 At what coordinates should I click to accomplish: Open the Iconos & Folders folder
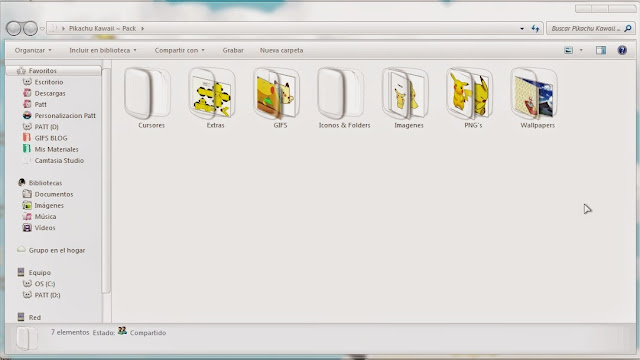click(344, 98)
